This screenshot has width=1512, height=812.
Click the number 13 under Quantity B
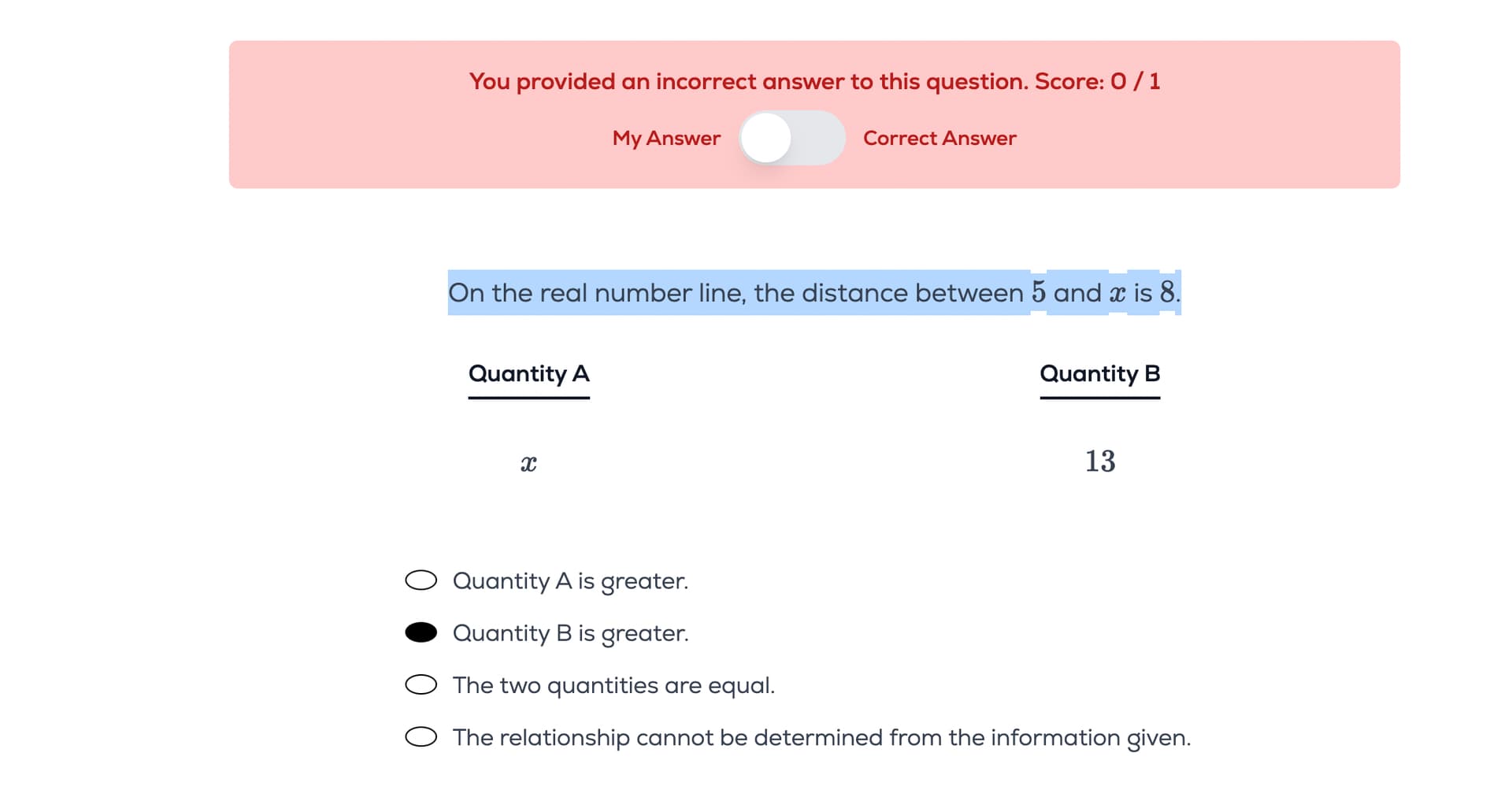1099,462
